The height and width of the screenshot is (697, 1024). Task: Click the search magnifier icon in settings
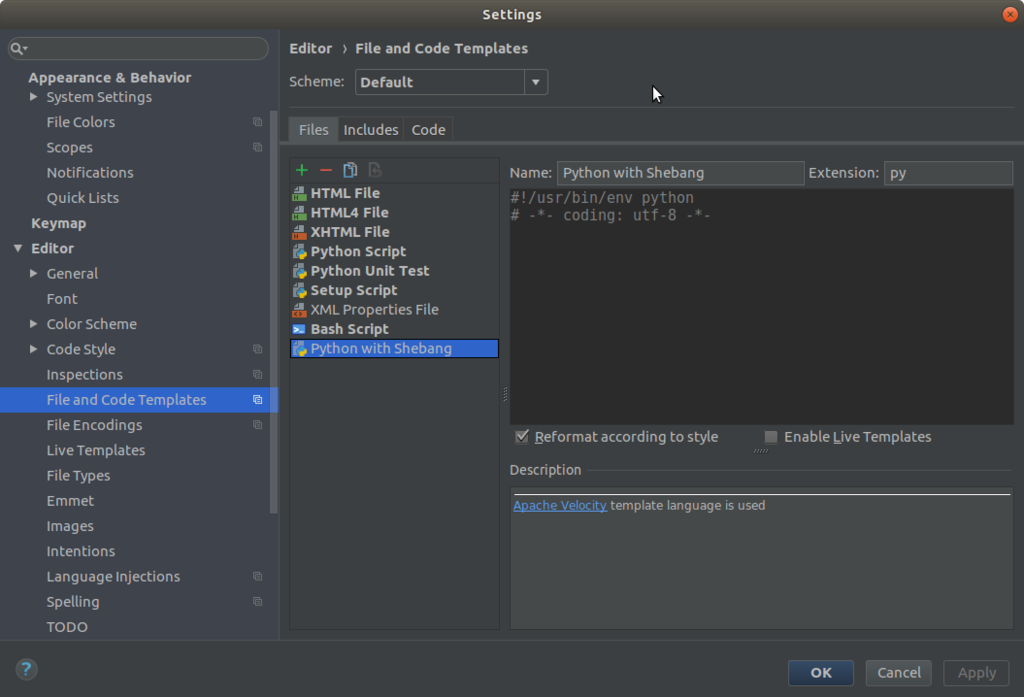tap(18, 48)
